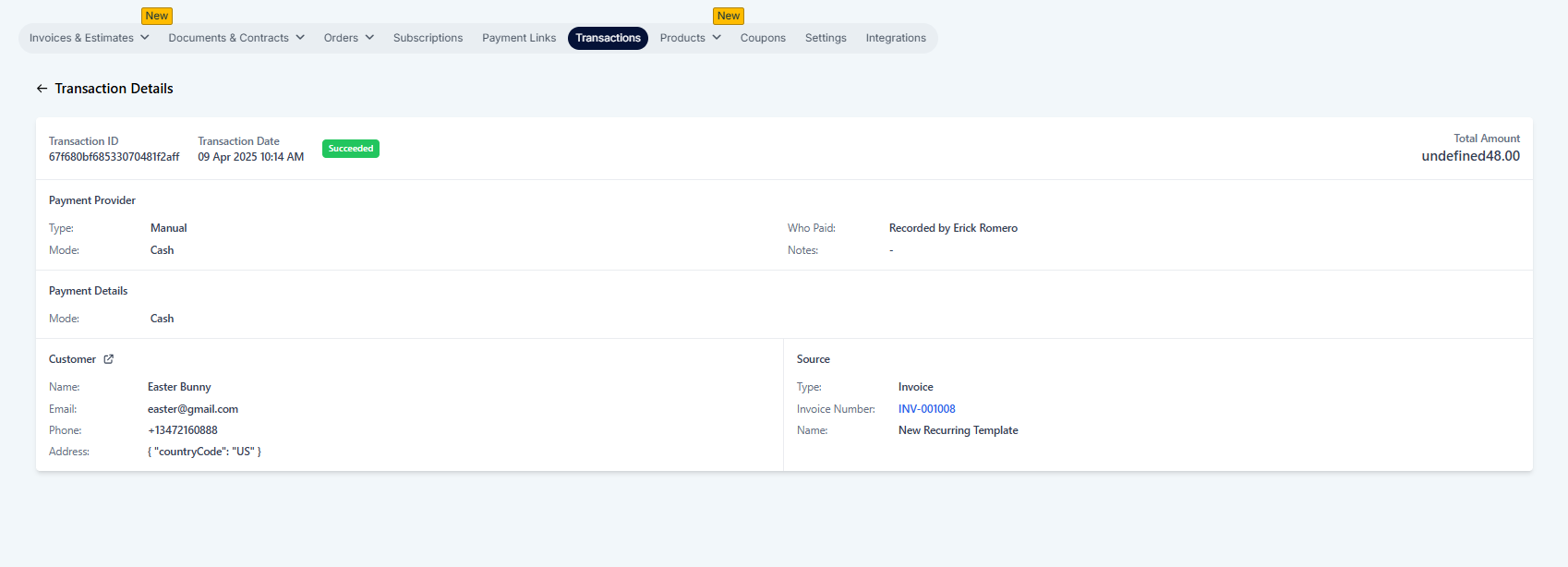This screenshot has width=1568, height=567.
Task: Click the Source section heading
Action: pyautogui.click(x=814, y=359)
